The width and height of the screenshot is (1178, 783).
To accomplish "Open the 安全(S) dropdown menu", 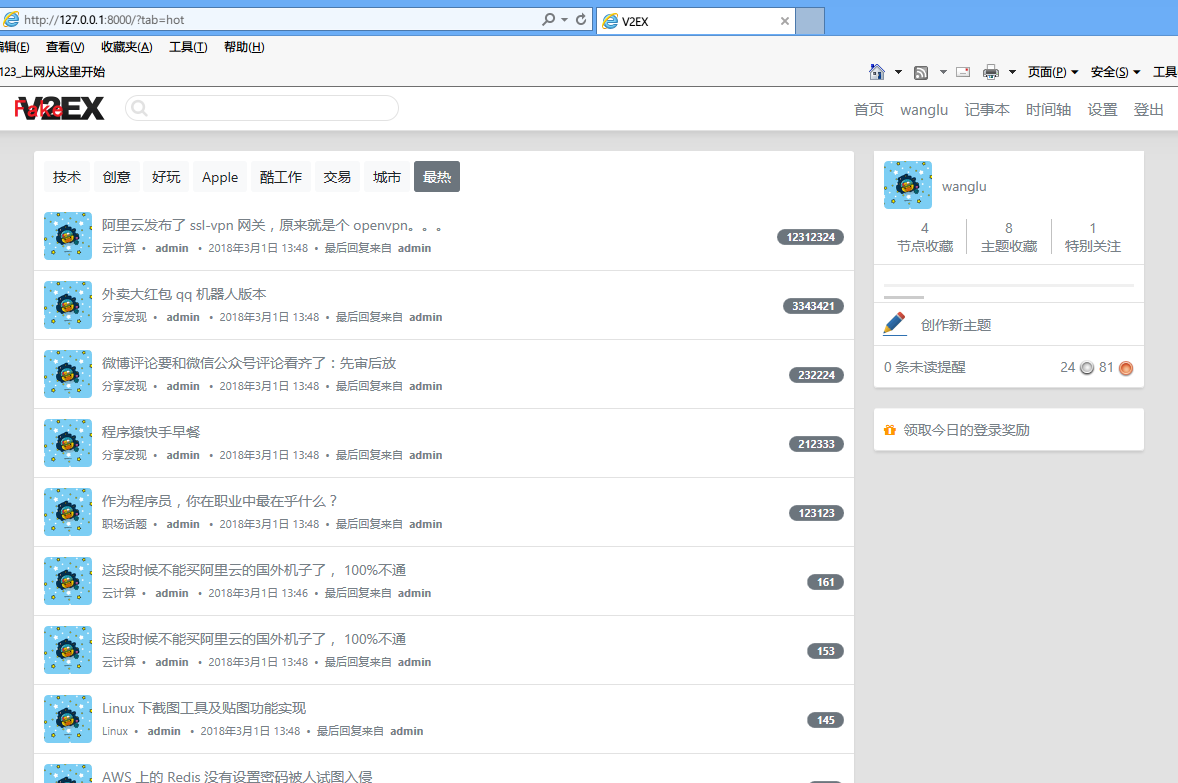I will tap(1115, 72).
